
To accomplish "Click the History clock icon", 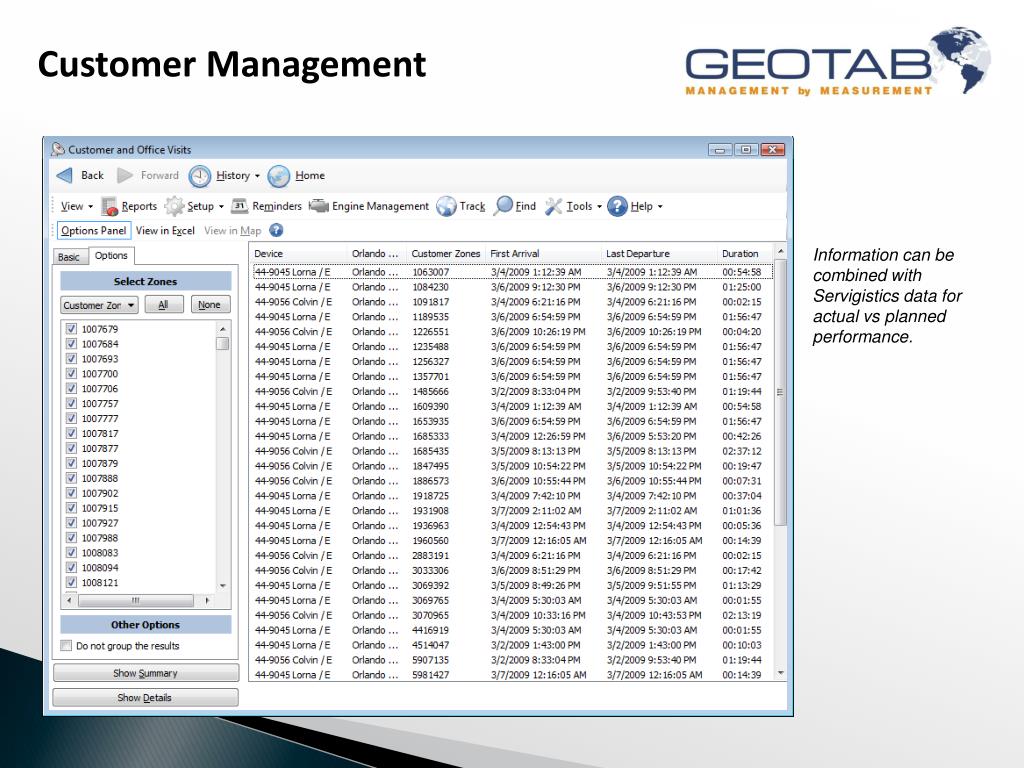I will [200, 176].
